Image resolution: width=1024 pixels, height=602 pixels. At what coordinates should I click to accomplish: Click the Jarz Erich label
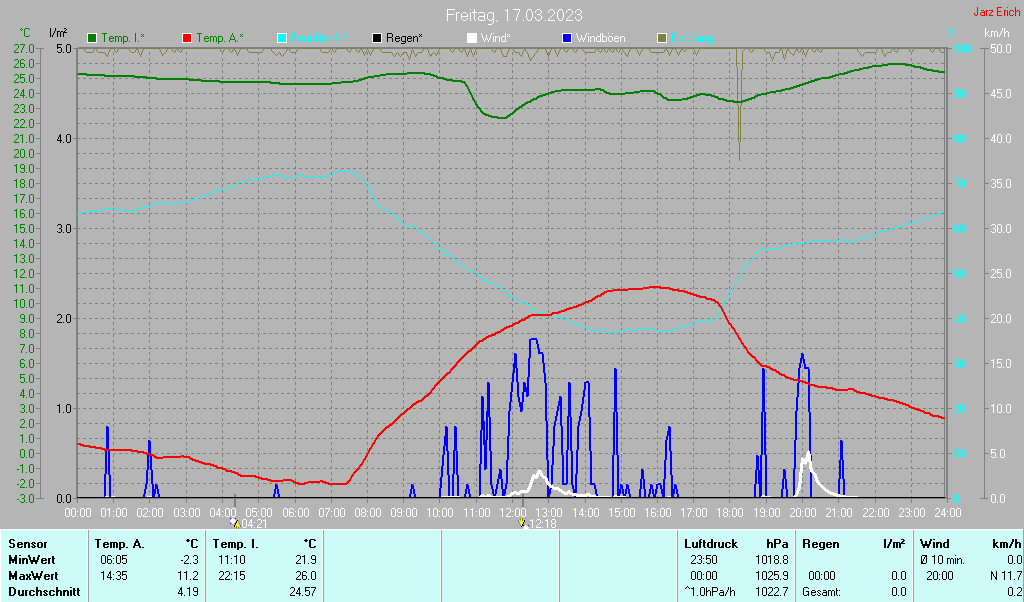pos(997,12)
